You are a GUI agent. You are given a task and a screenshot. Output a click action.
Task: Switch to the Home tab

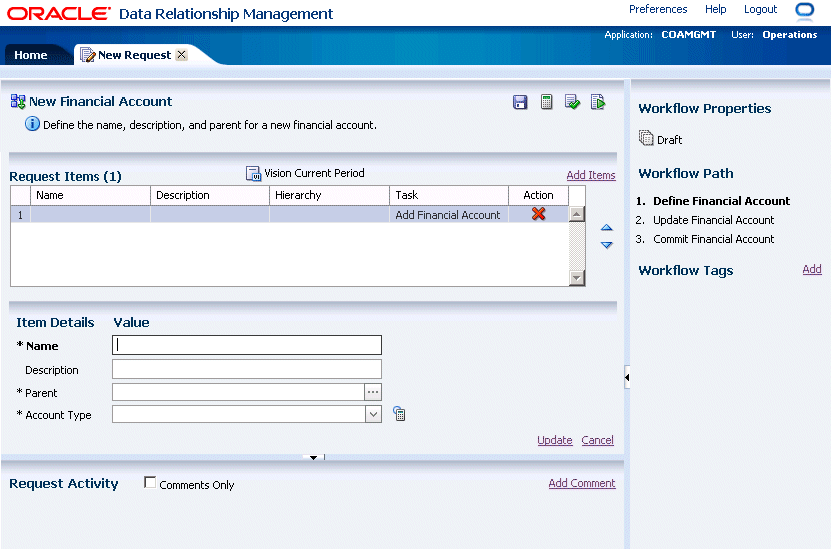pyautogui.click(x=31, y=55)
